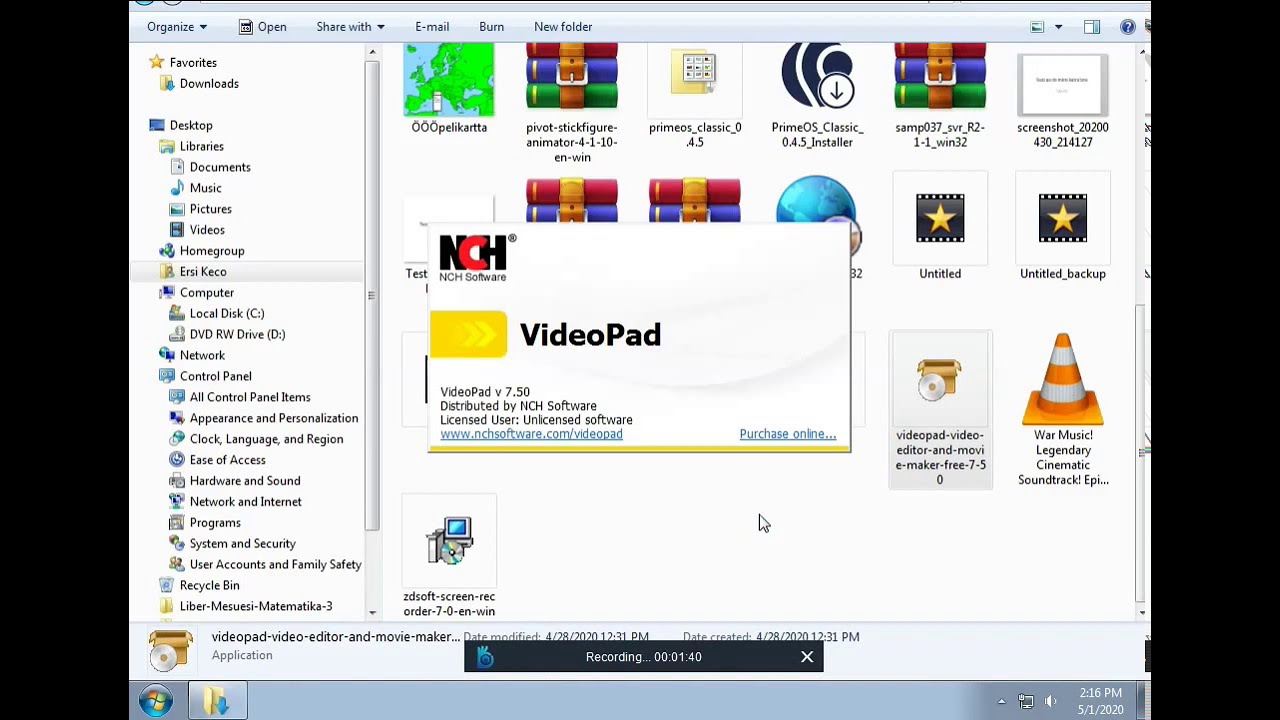Expand the Share with dropdown

click(350, 27)
